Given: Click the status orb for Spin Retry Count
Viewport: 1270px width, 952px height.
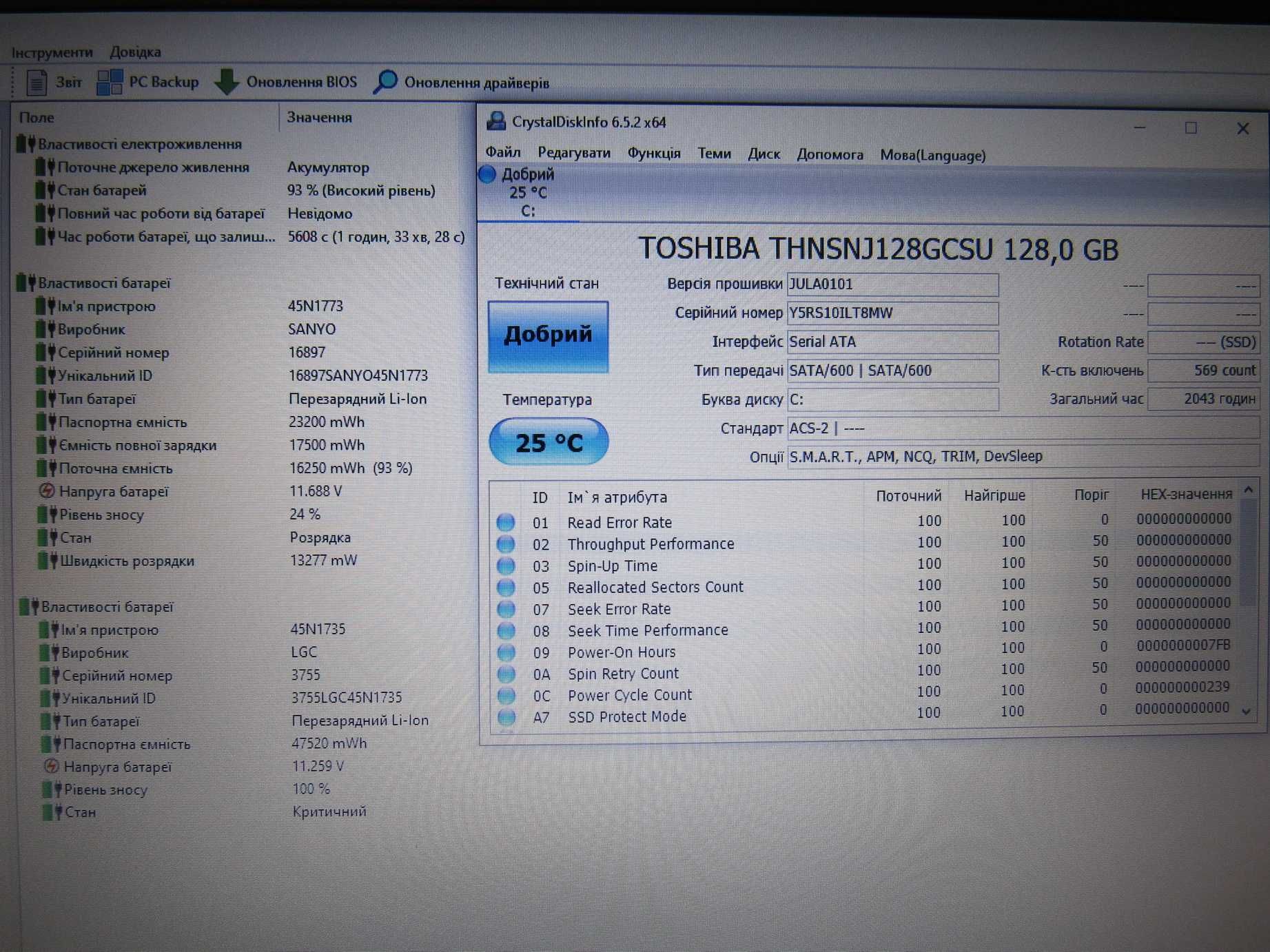Looking at the screenshot, I should pos(506,674).
